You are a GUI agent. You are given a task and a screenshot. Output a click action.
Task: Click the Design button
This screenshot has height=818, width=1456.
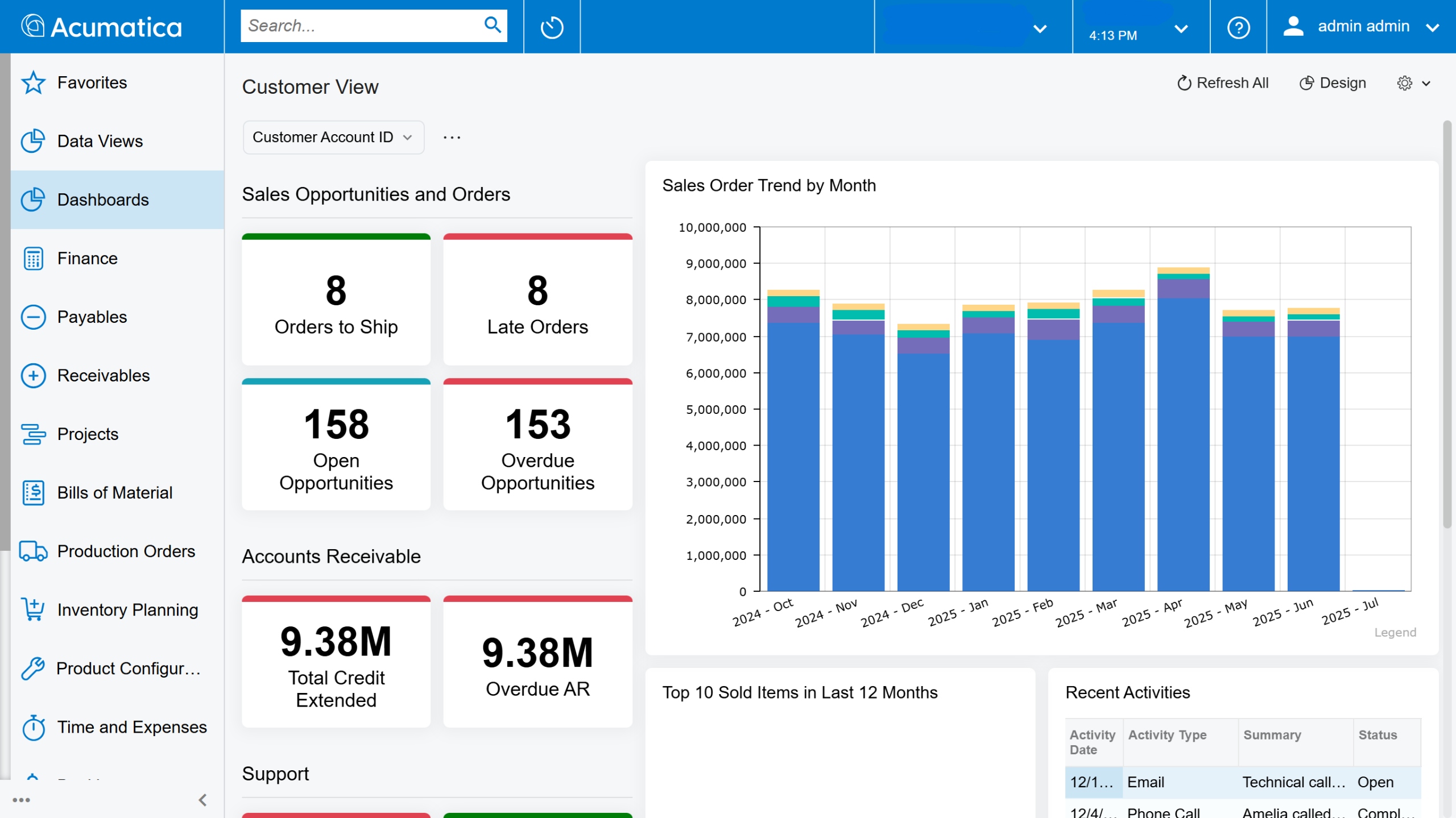coord(1333,83)
